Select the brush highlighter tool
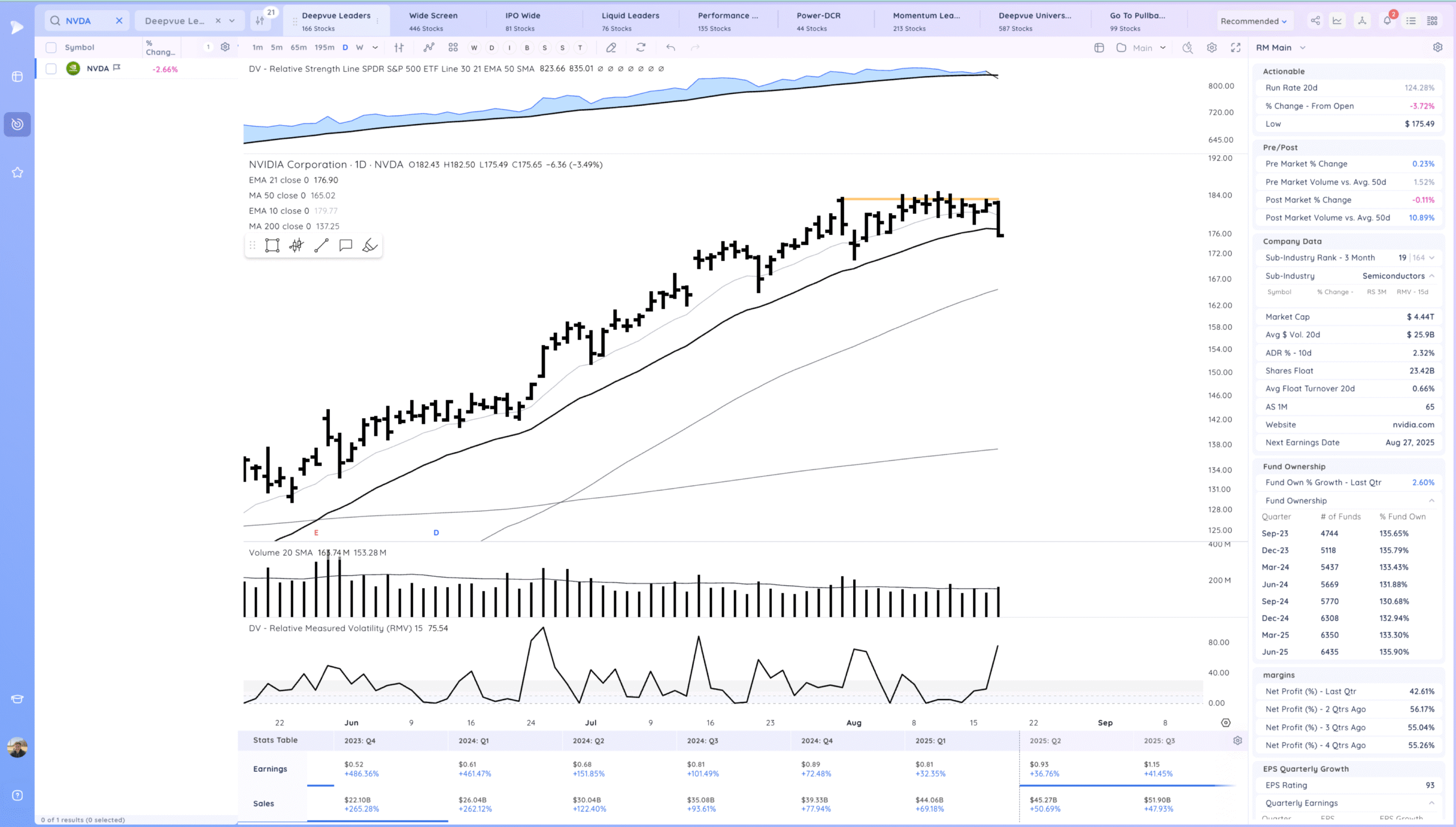 pos(370,246)
